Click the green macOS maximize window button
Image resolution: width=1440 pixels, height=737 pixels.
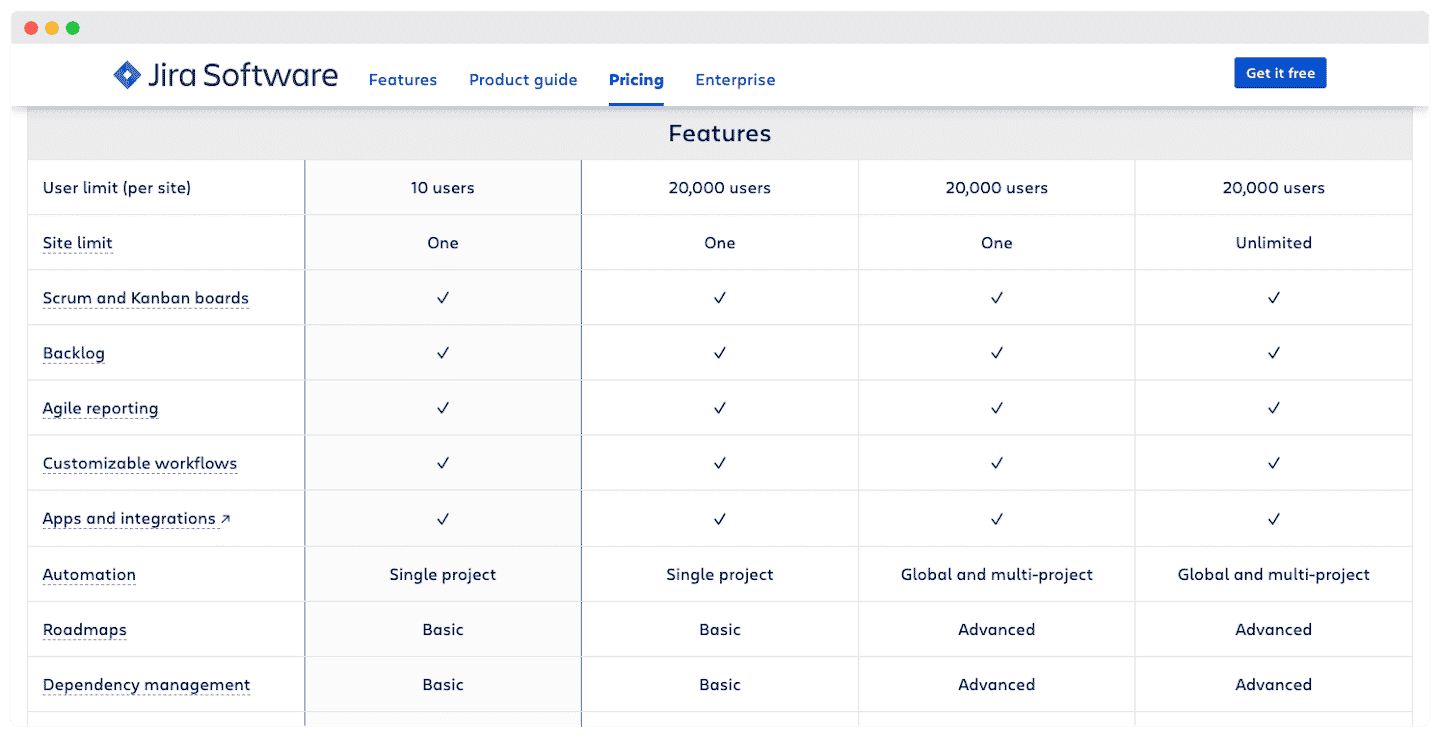tap(73, 28)
